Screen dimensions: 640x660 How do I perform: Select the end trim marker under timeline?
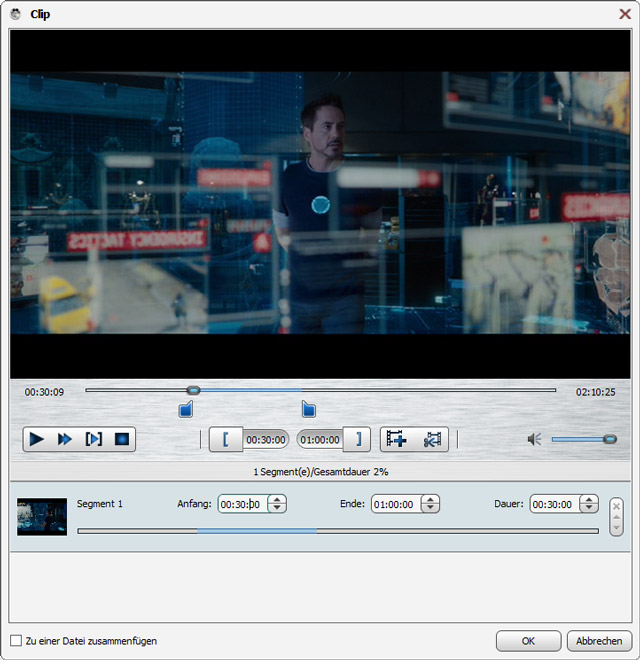click(309, 409)
